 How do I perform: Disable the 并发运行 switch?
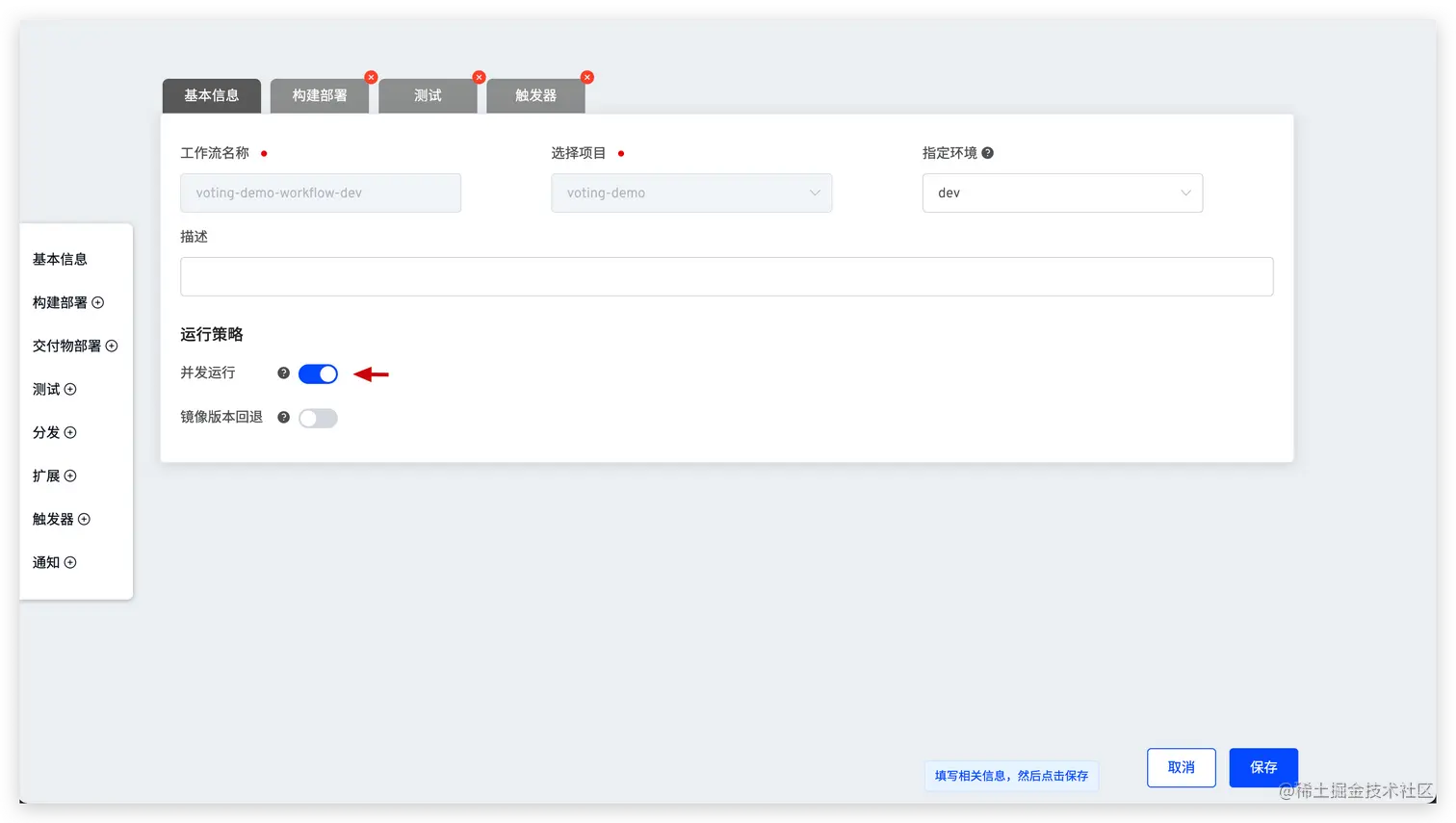318,373
